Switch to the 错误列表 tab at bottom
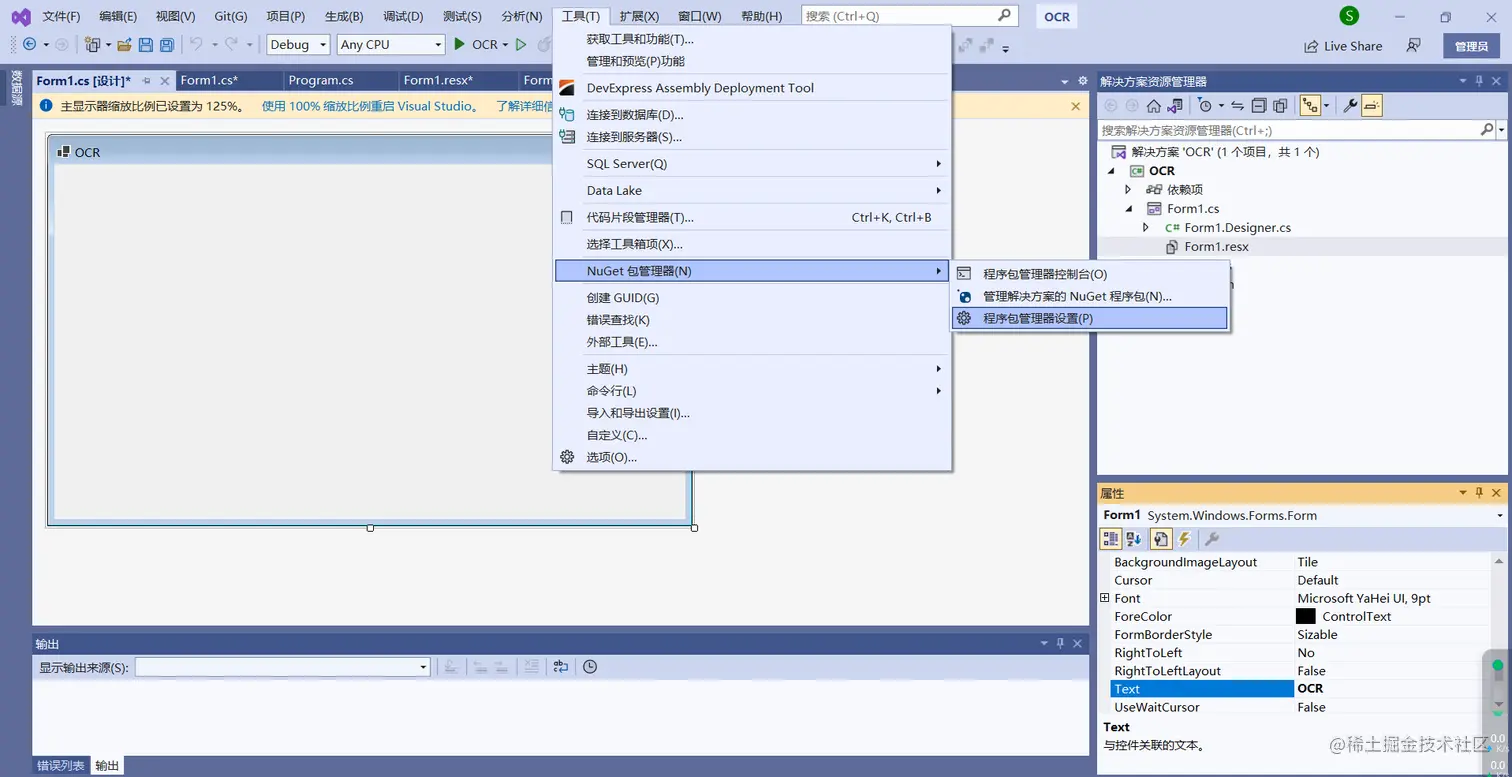The image size is (1512, 777). 61,766
